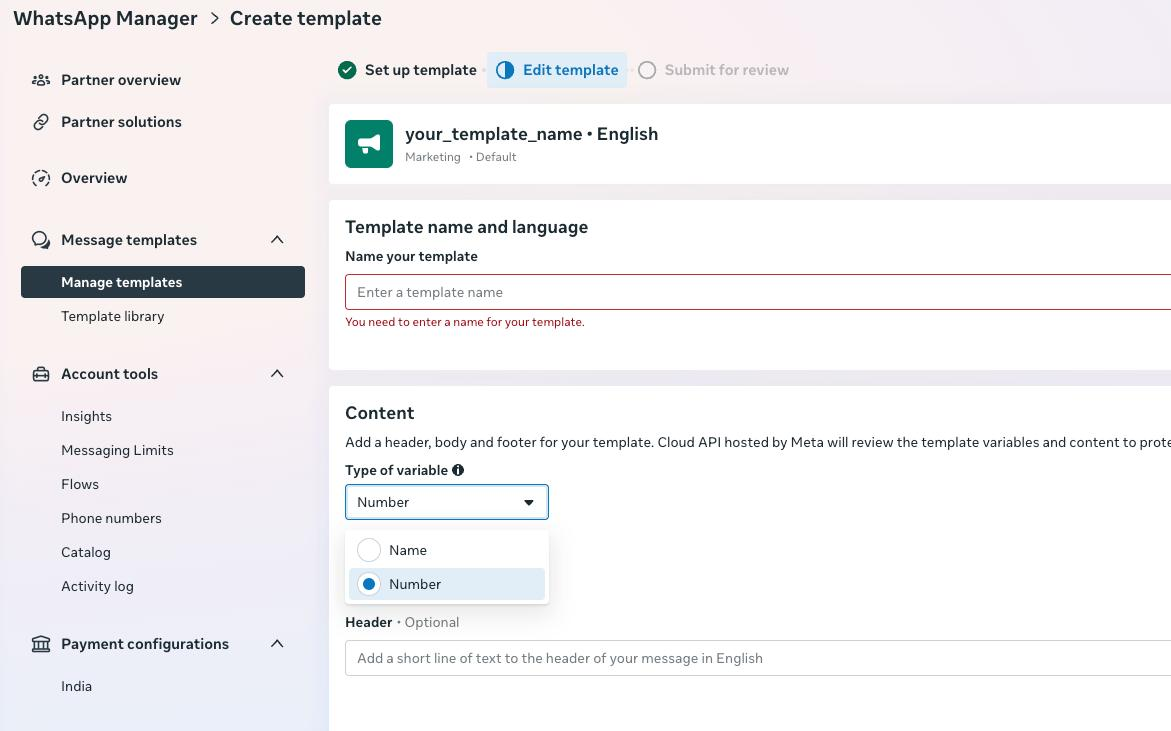
Task: Click the Payment configurations bank icon
Action: tap(41, 644)
